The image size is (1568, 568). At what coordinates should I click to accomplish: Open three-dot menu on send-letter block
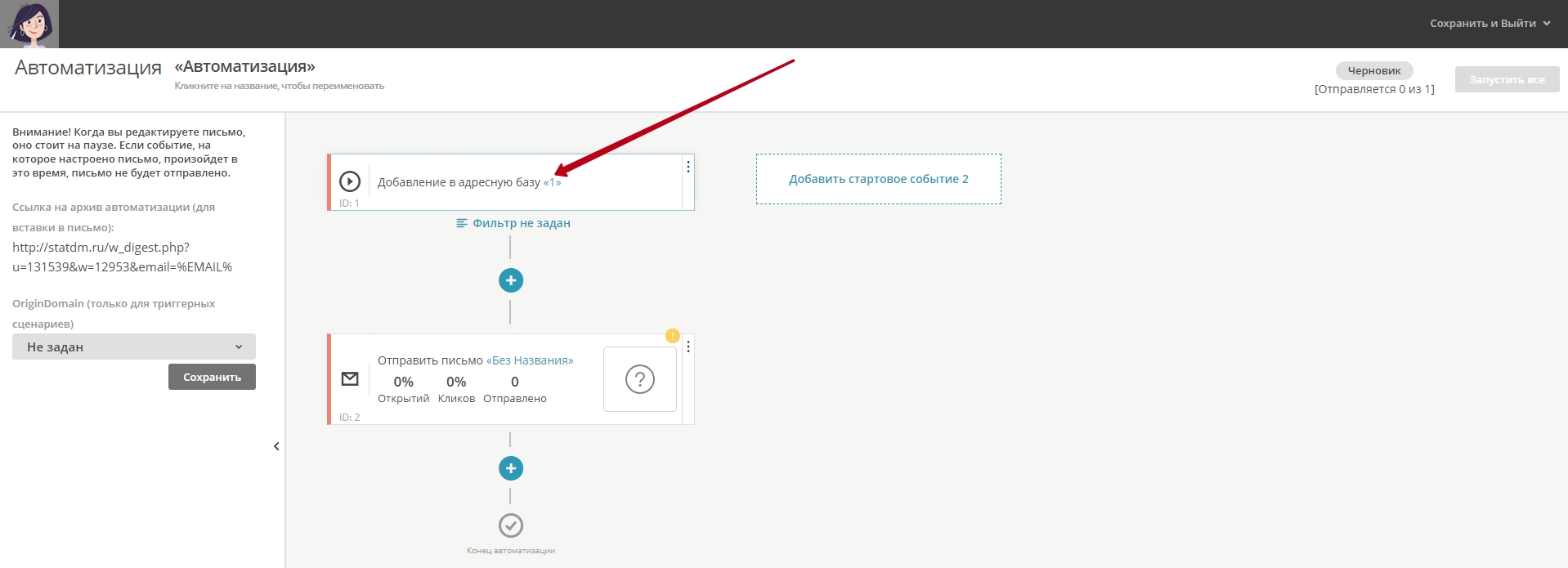688,347
